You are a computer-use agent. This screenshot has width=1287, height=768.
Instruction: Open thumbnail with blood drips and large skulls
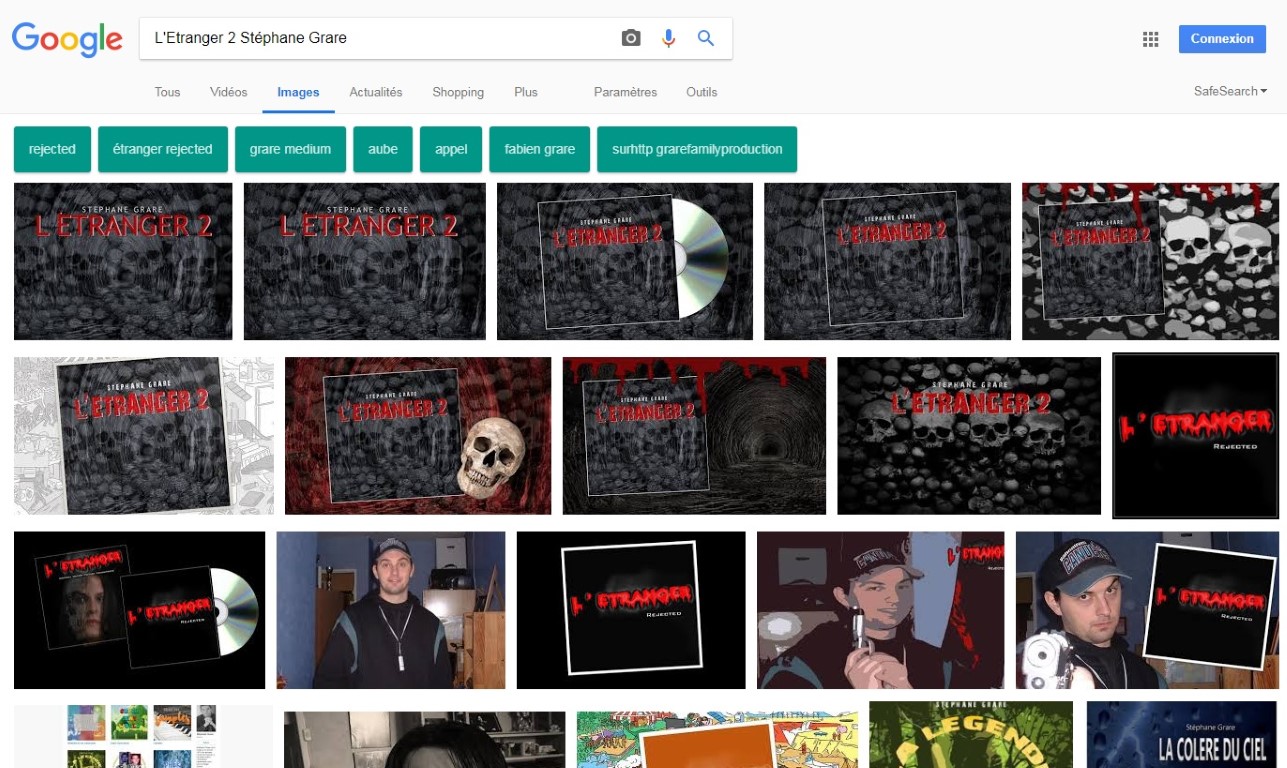point(1150,261)
